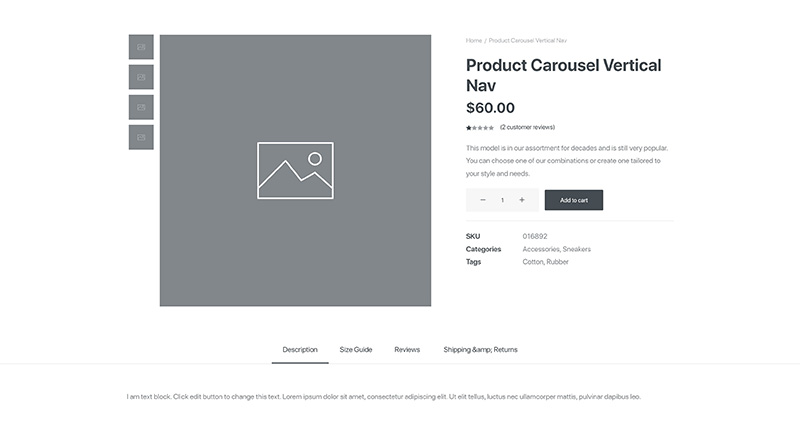Switch to the Size Guide tab
800x437 pixels.
pos(356,350)
